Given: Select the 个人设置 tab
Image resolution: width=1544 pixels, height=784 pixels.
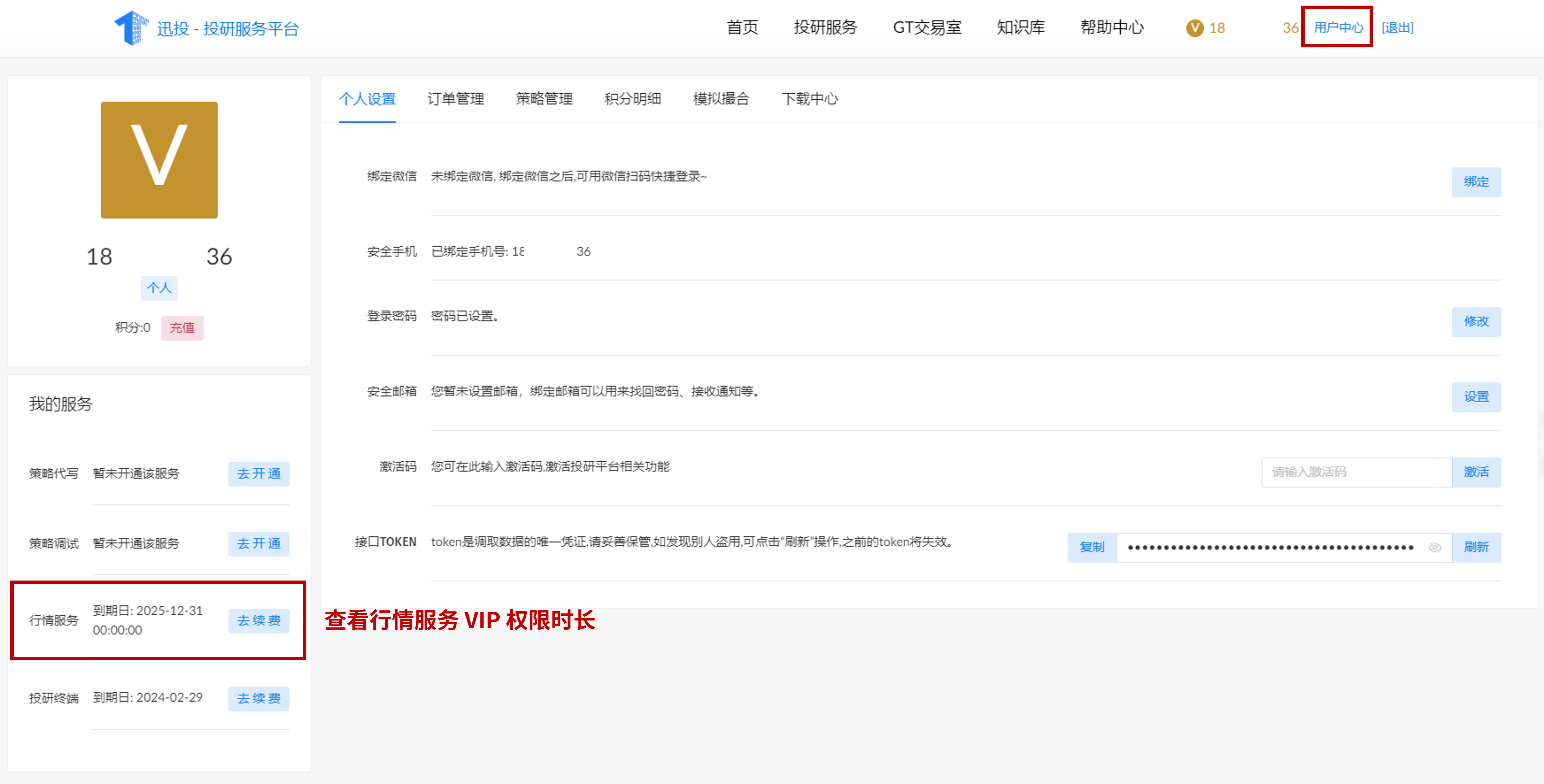Looking at the screenshot, I should click(367, 99).
